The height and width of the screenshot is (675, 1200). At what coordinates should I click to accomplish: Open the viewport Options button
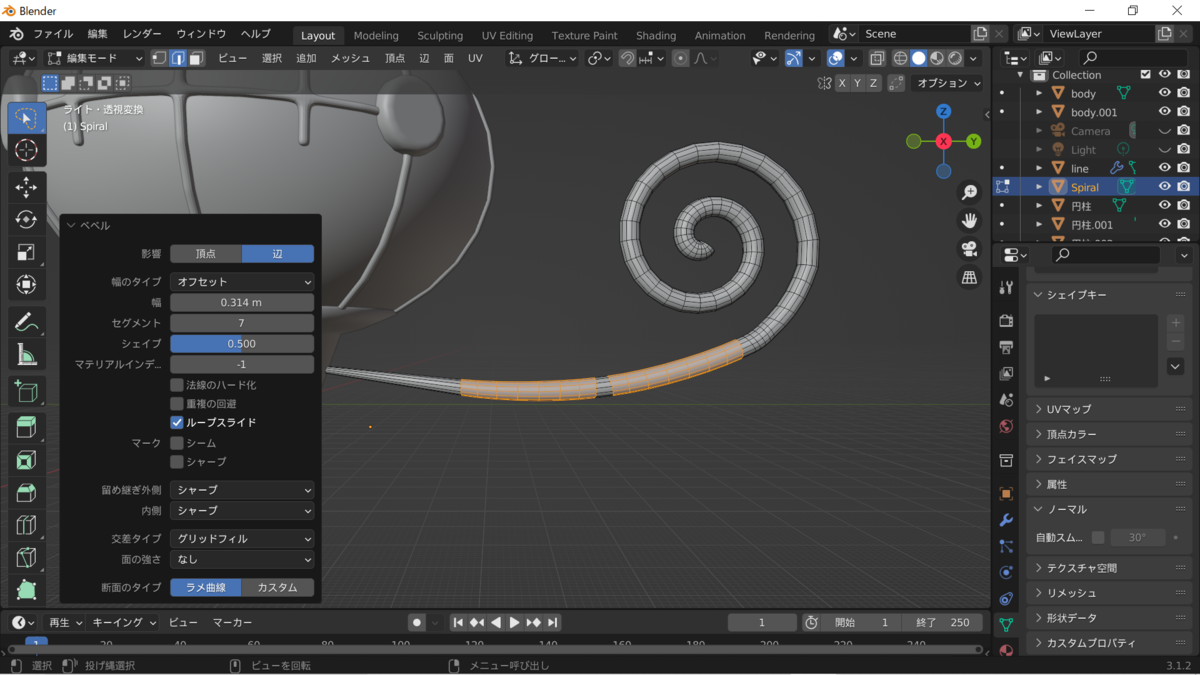point(948,83)
